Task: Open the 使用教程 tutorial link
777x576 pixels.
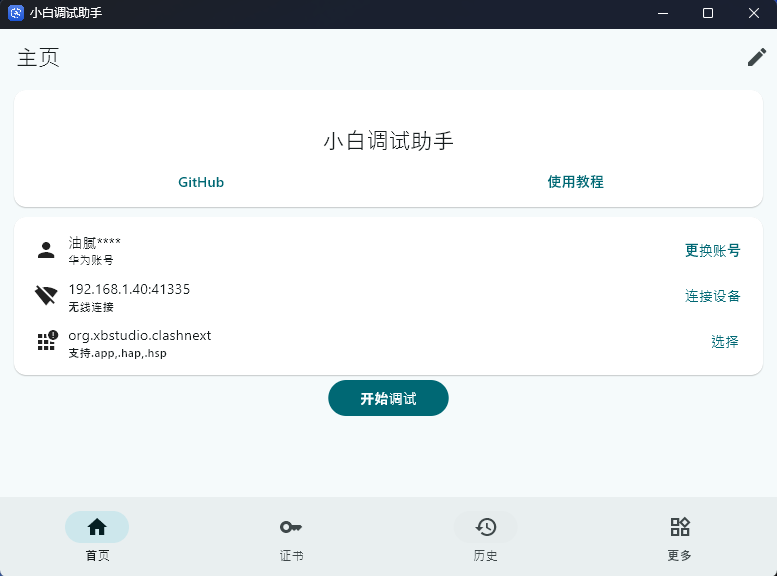Action: (575, 182)
